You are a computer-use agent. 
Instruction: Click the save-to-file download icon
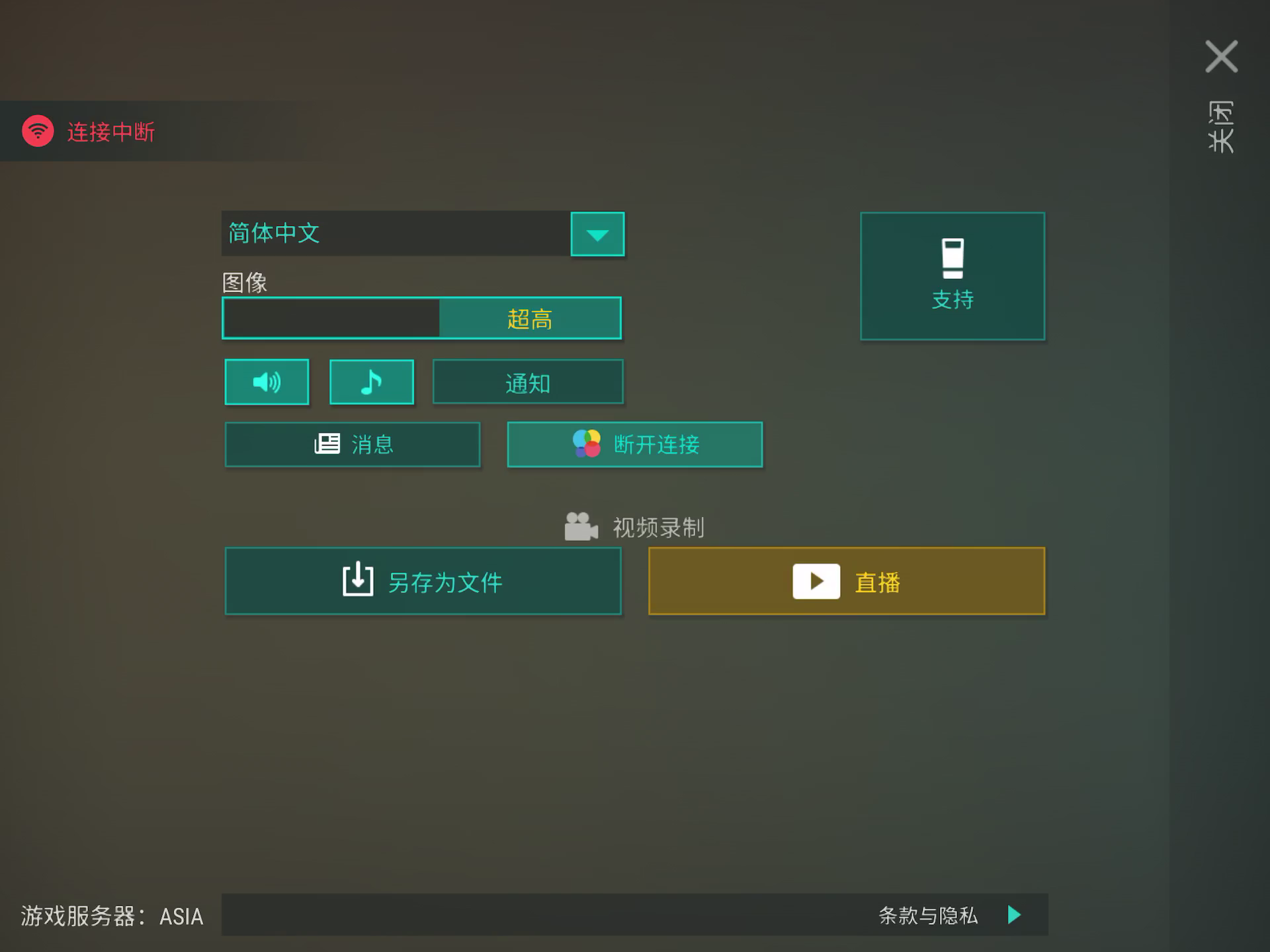pyautogui.click(x=358, y=579)
